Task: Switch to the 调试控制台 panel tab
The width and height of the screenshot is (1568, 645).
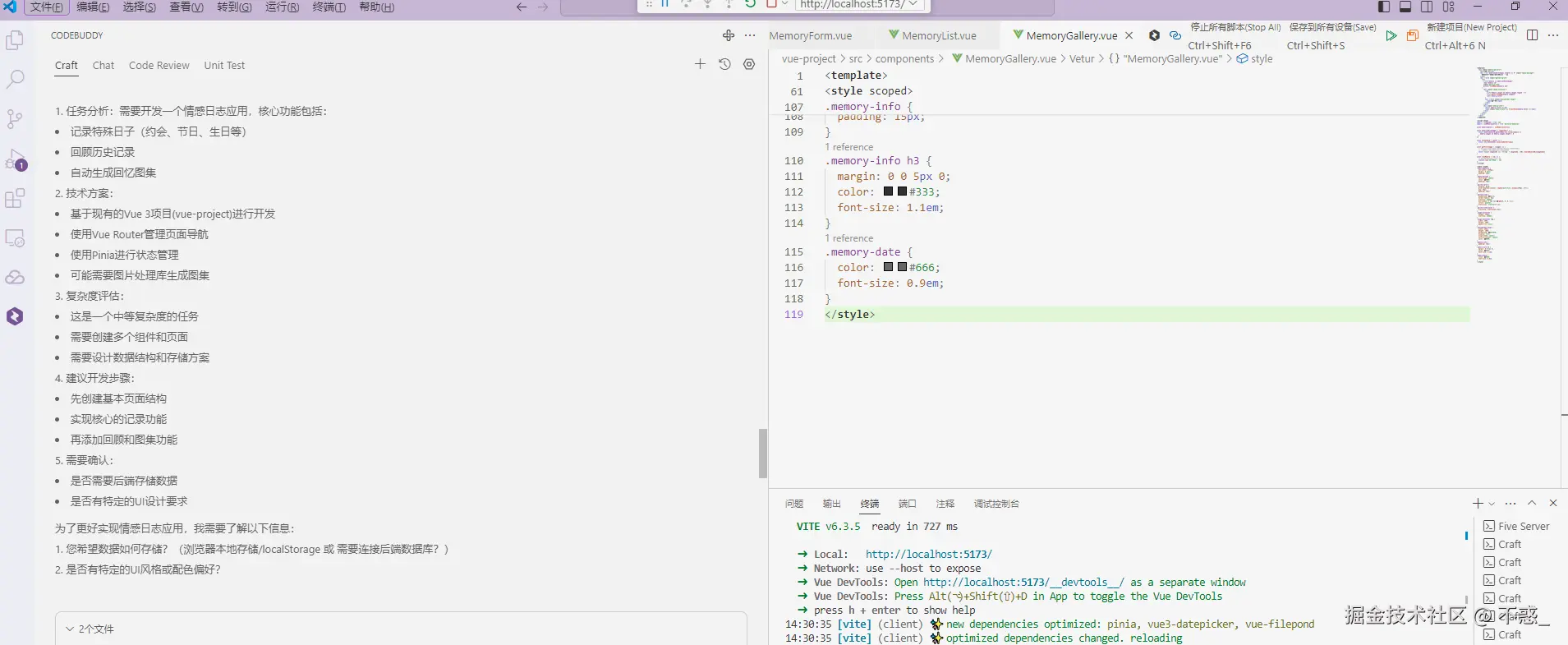Action: coord(996,504)
